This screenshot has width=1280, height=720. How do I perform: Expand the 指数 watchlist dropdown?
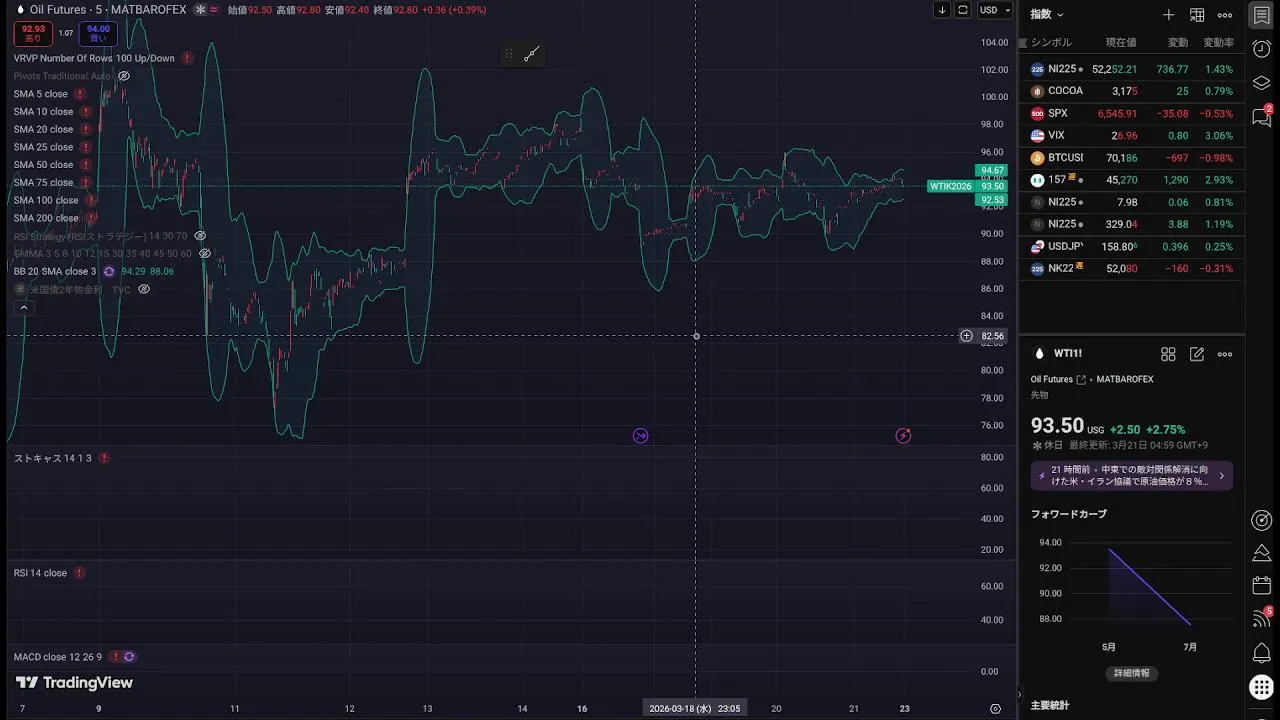[x=1047, y=15]
